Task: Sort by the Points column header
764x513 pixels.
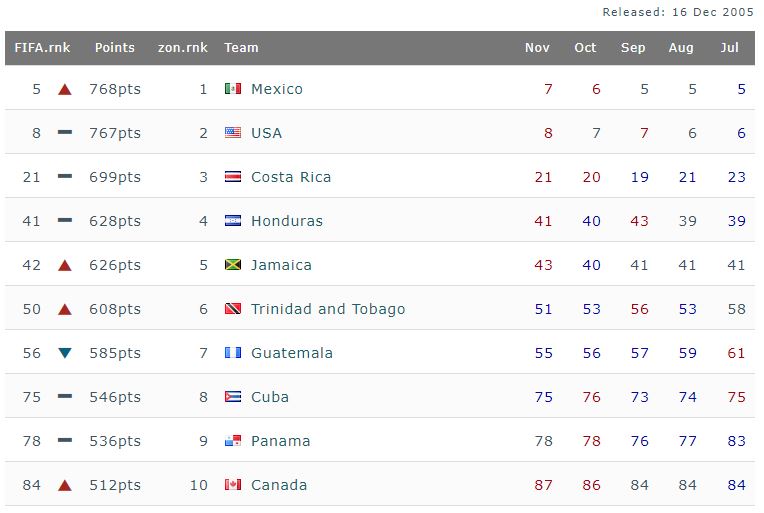Action: (x=115, y=47)
